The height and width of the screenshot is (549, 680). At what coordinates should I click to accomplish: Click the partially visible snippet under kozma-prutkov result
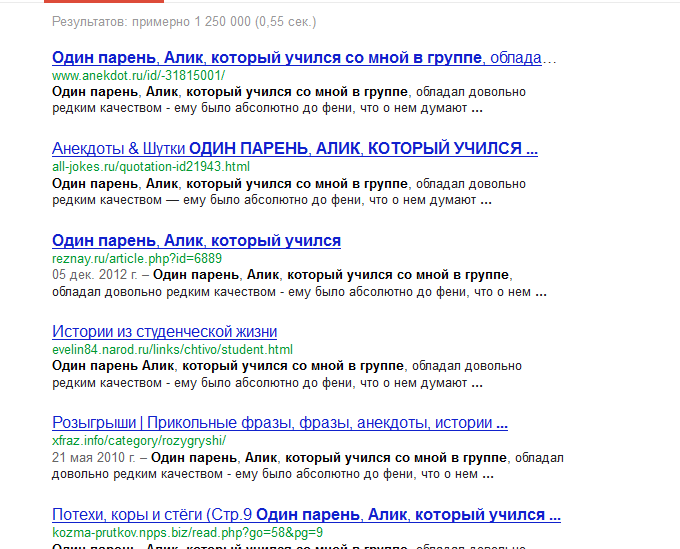pyautogui.click(x=289, y=546)
